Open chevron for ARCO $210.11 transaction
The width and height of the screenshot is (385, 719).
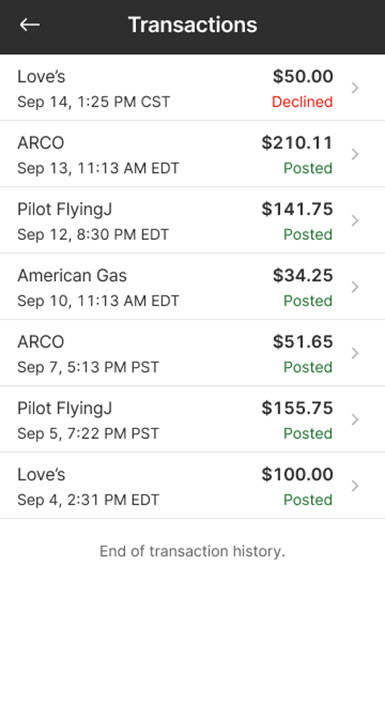355,155
